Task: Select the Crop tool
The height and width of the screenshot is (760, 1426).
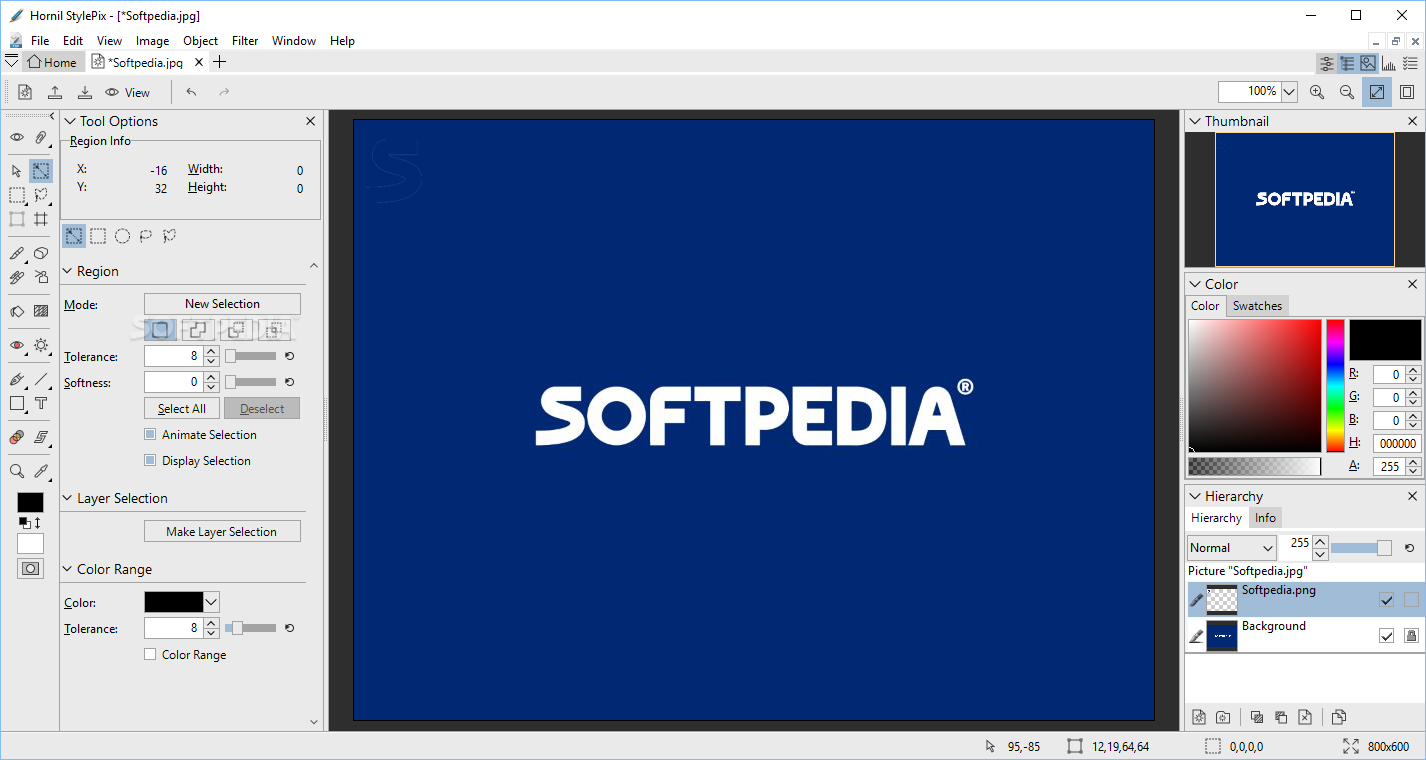Action: 41,219
